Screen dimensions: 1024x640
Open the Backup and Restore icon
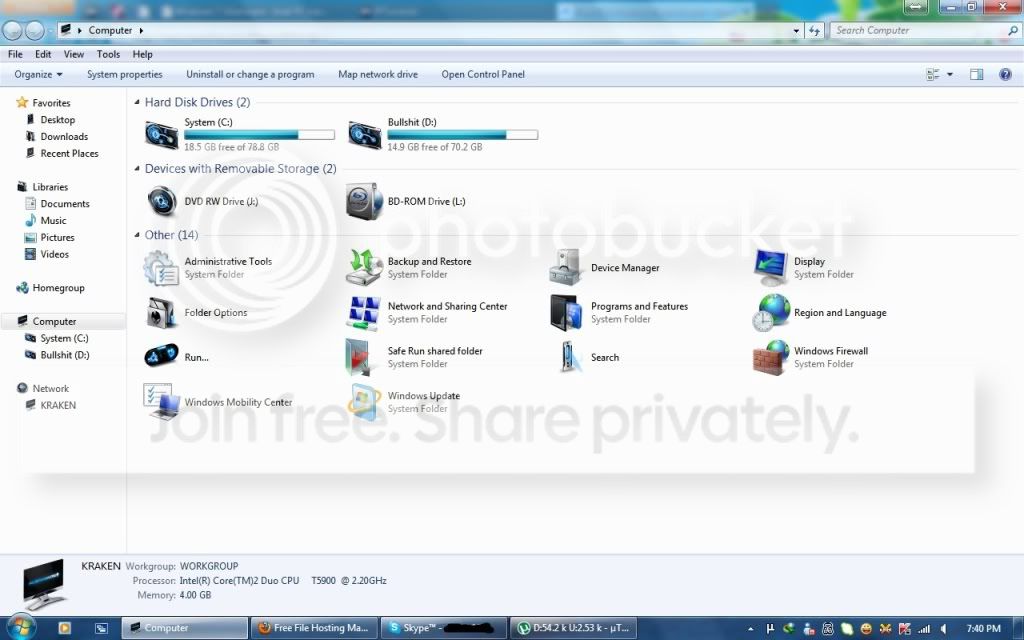pos(364,268)
